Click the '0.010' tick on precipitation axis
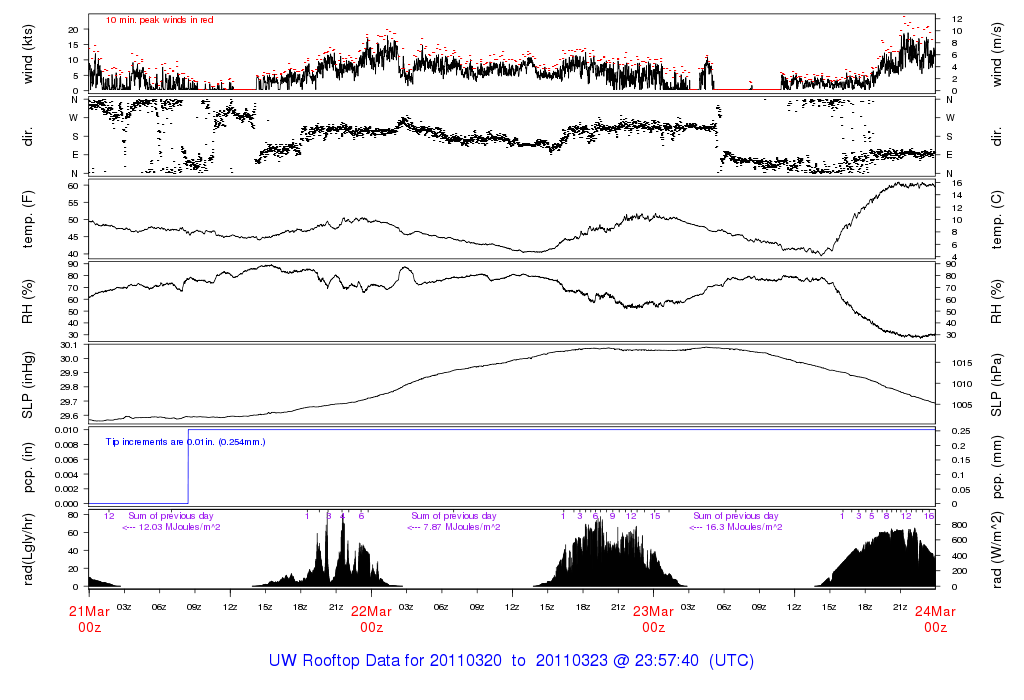Viewport: 1024px width, 700px height. coord(67,430)
